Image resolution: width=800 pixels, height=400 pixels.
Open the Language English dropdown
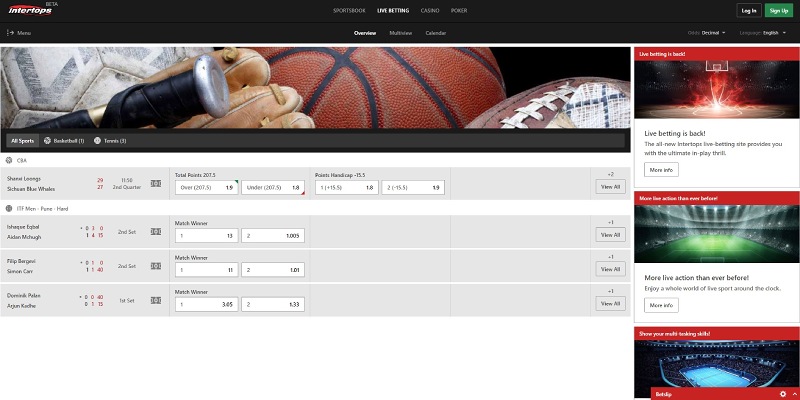pos(768,33)
